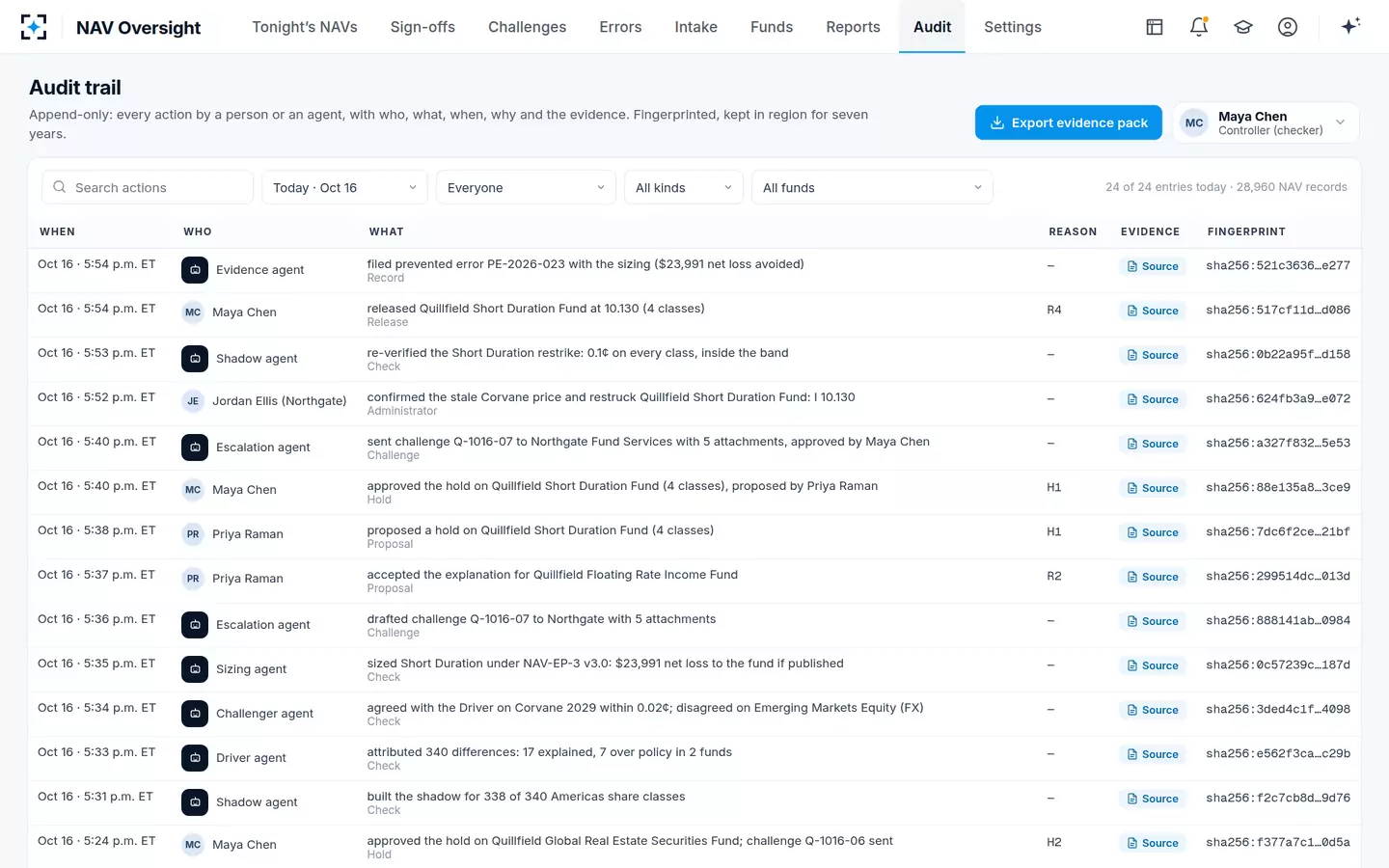The width and height of the screenshot is (1389, 868).
Task: Select the Errors tab
Action: (620, 27)
